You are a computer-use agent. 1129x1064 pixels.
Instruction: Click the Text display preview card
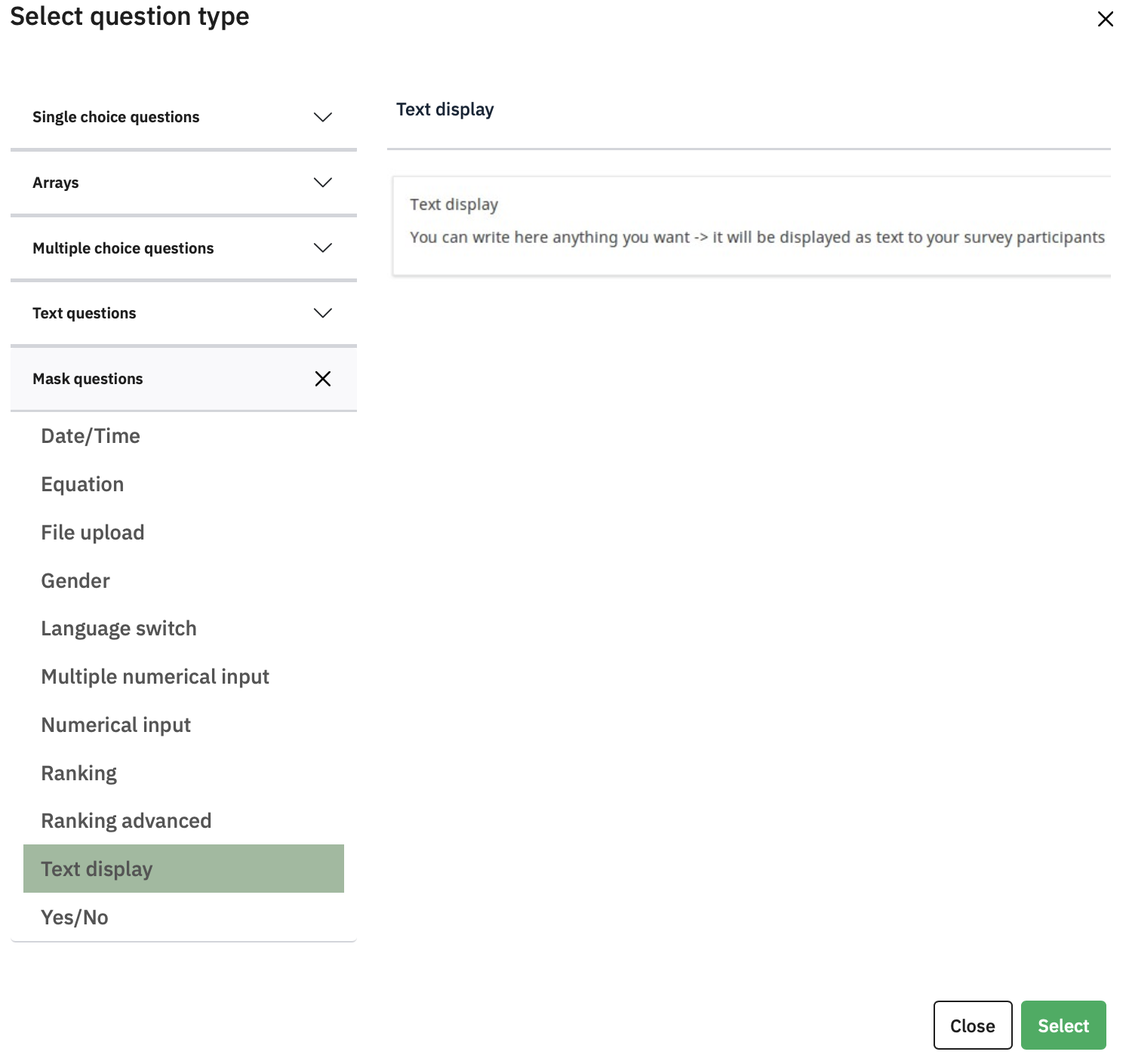pos(751,226)
